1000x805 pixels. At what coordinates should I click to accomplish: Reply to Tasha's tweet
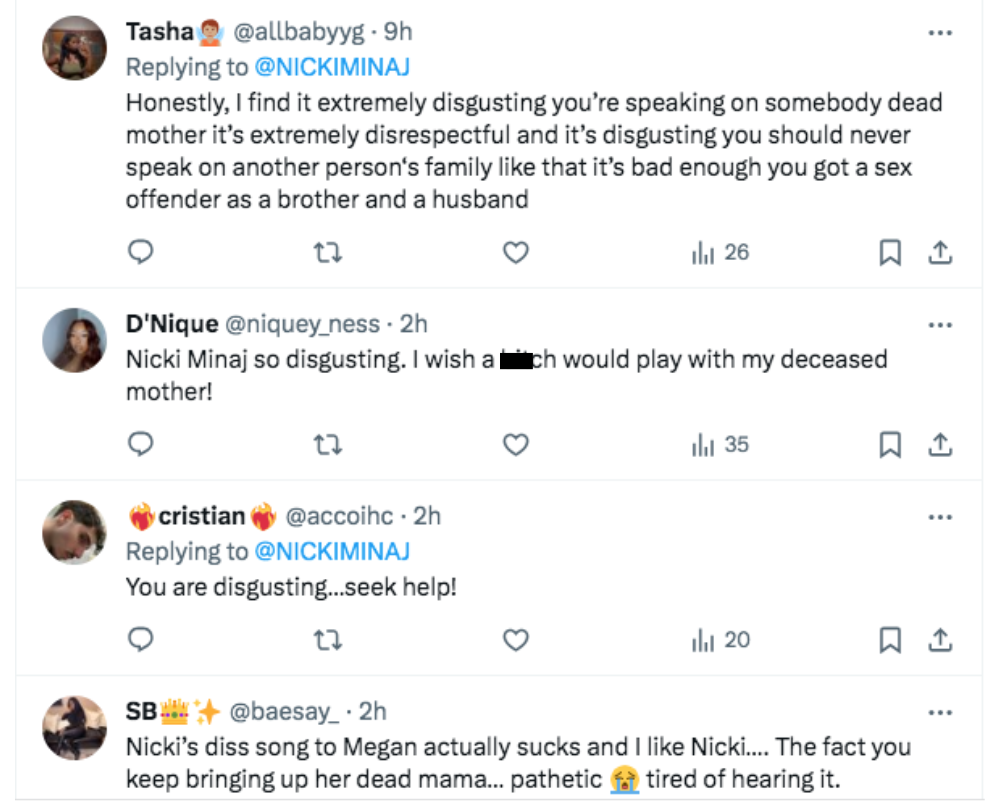tap(141, 253)
